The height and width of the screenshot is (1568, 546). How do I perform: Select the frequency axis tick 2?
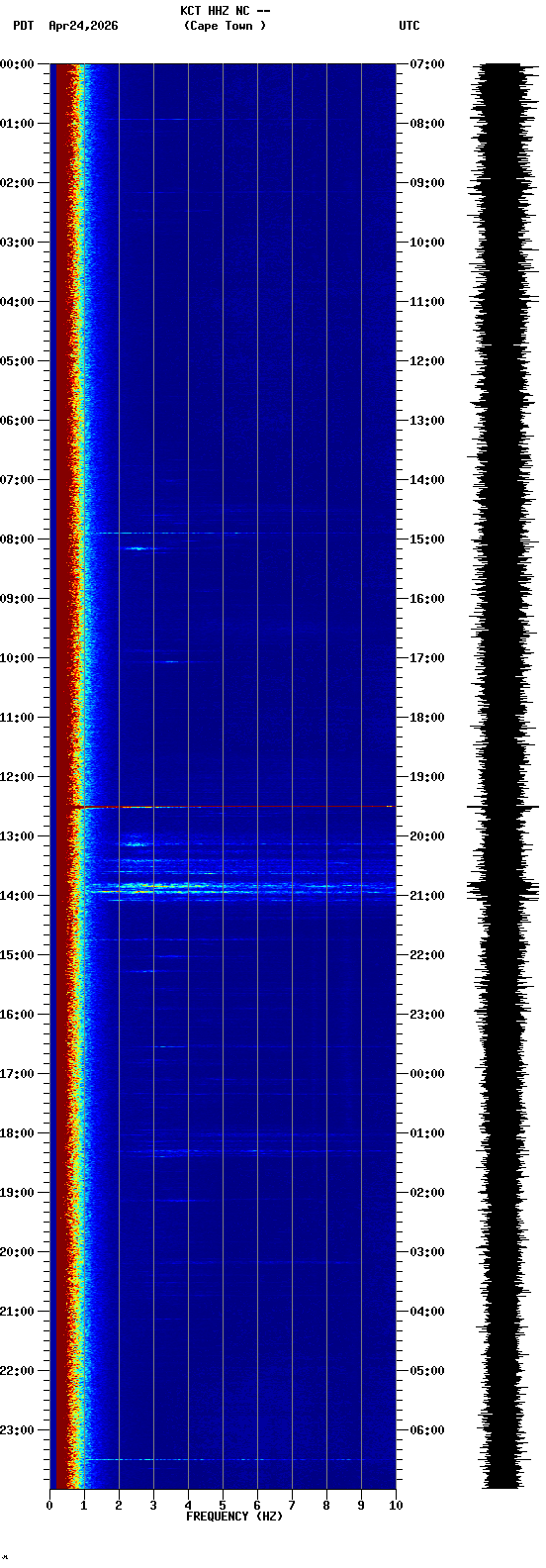119,1506
